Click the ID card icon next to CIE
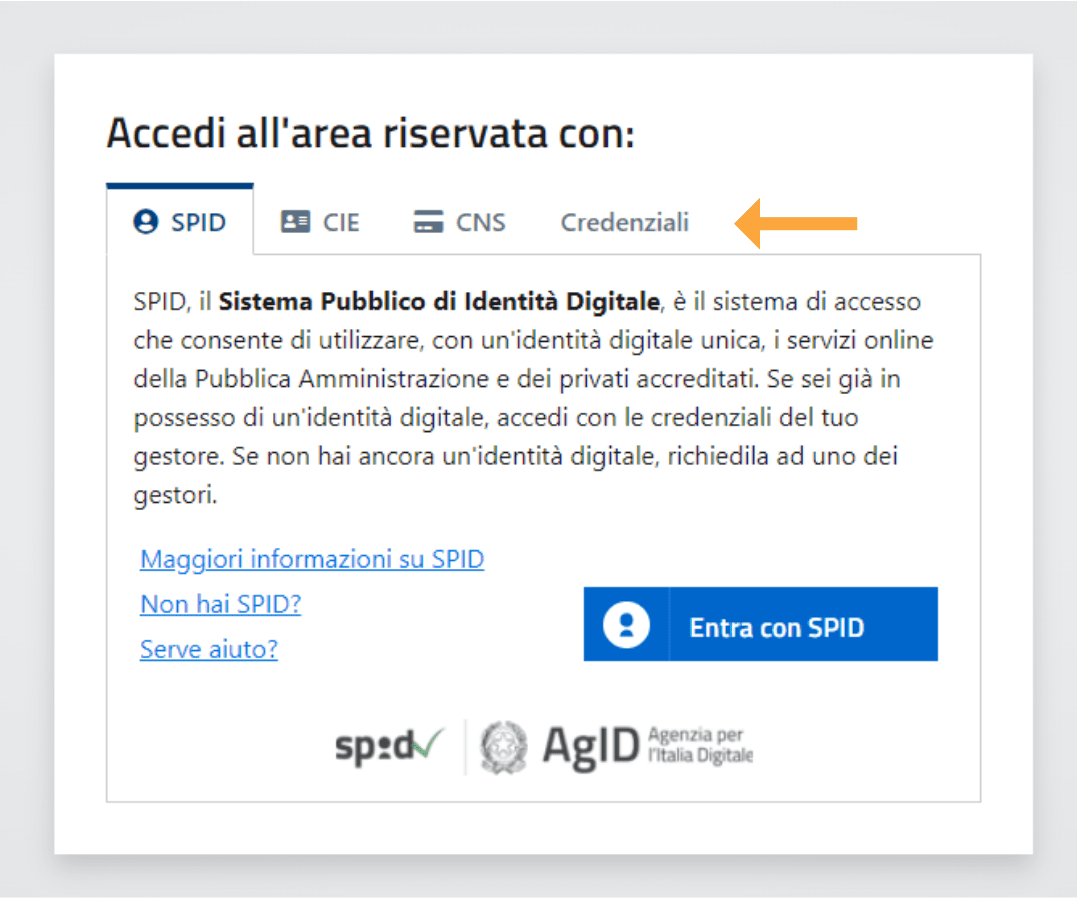 294,222
